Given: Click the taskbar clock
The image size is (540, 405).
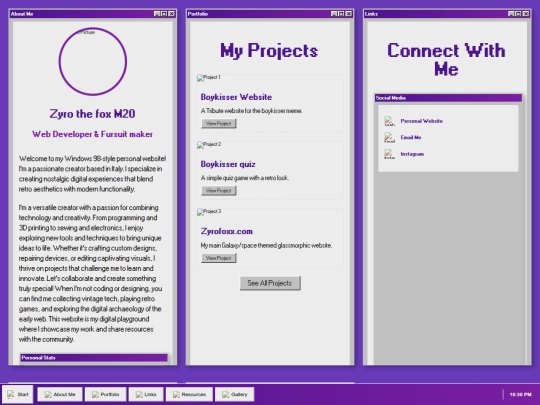Looking at the screenshot, I should click(x=520, y=394).
